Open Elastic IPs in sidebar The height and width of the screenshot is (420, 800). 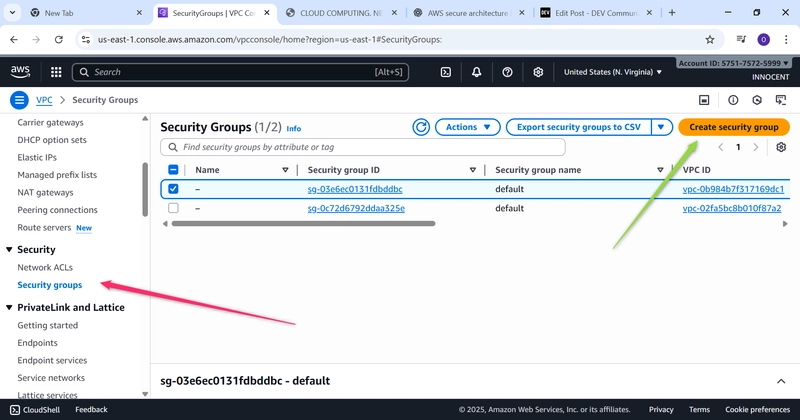click(37, 157)
